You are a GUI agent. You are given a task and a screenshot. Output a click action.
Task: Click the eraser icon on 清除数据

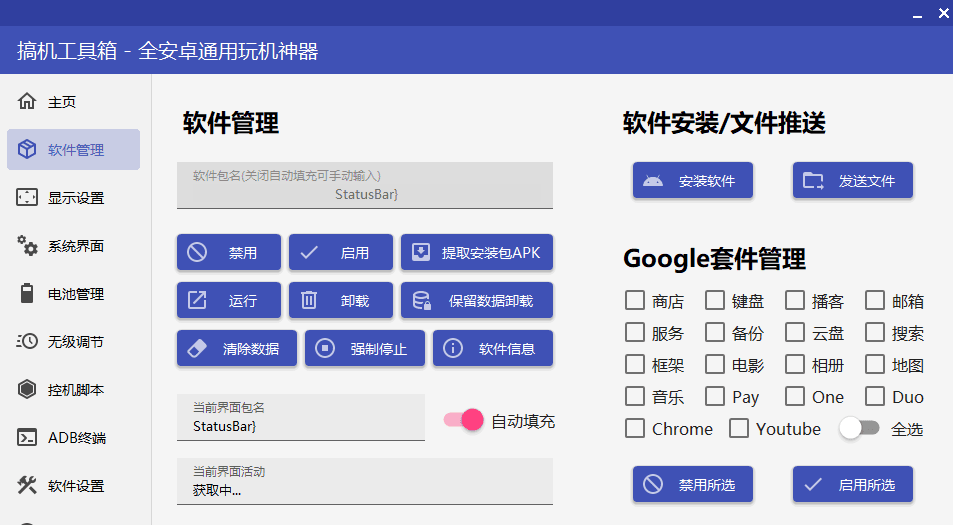pyautogui.click(x=197, y=348)
